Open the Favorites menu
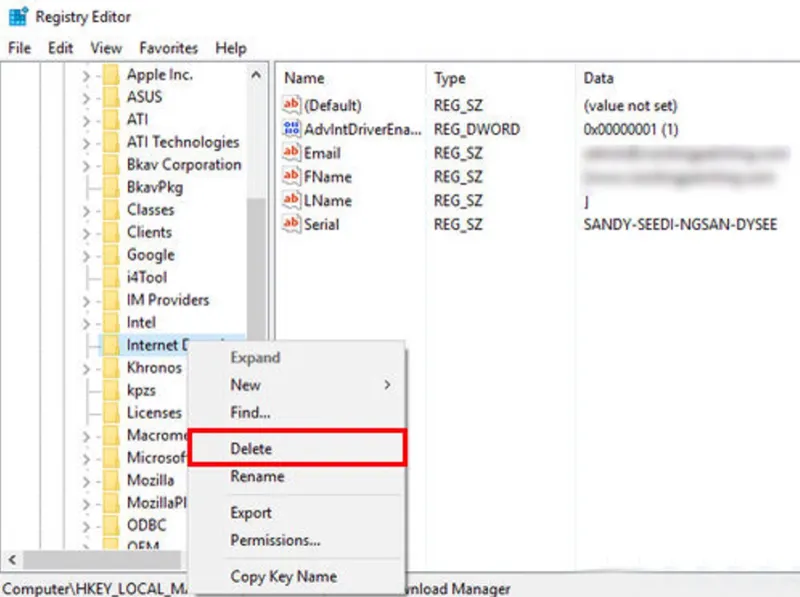 click(x=168, y=47)
